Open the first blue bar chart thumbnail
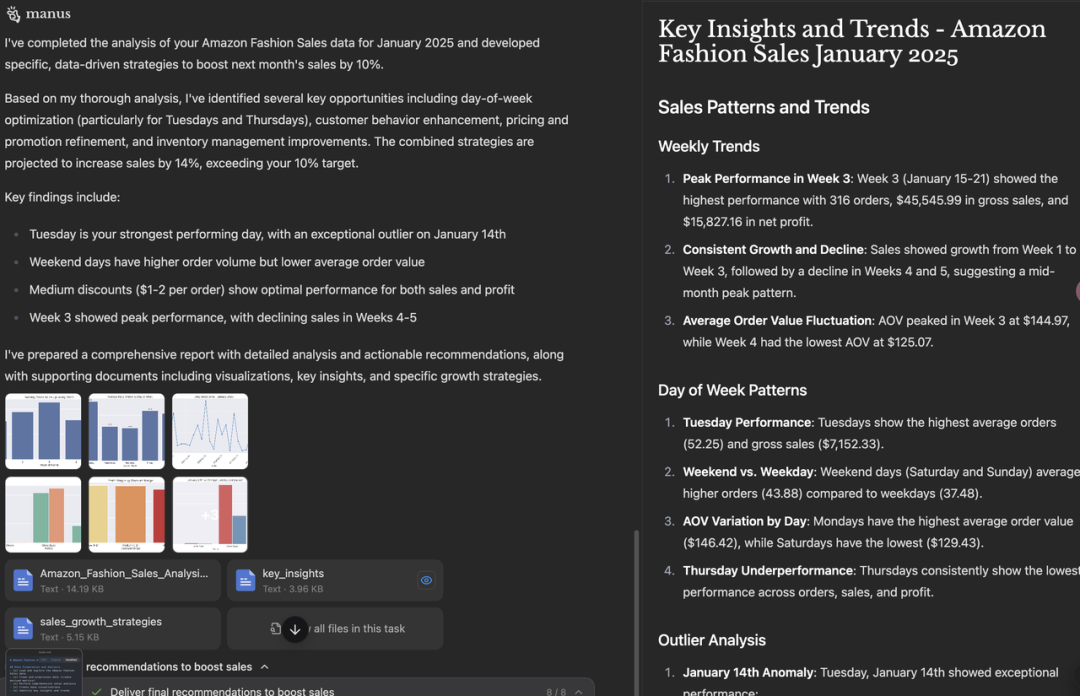1080x696 pixels. pos(43,431)
